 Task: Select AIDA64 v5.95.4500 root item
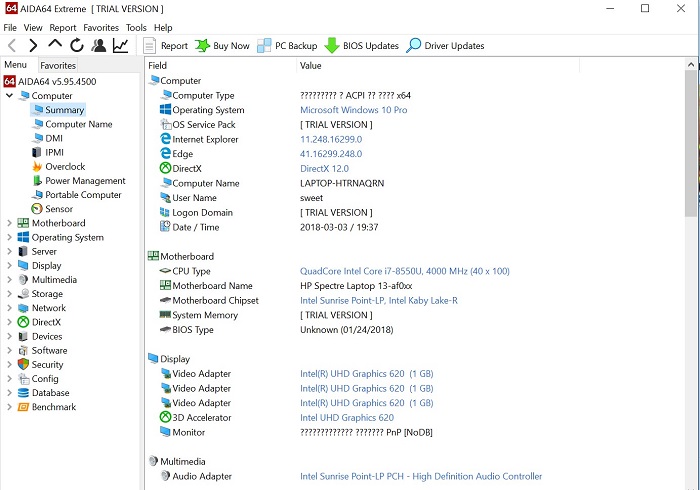pos(50,81)
